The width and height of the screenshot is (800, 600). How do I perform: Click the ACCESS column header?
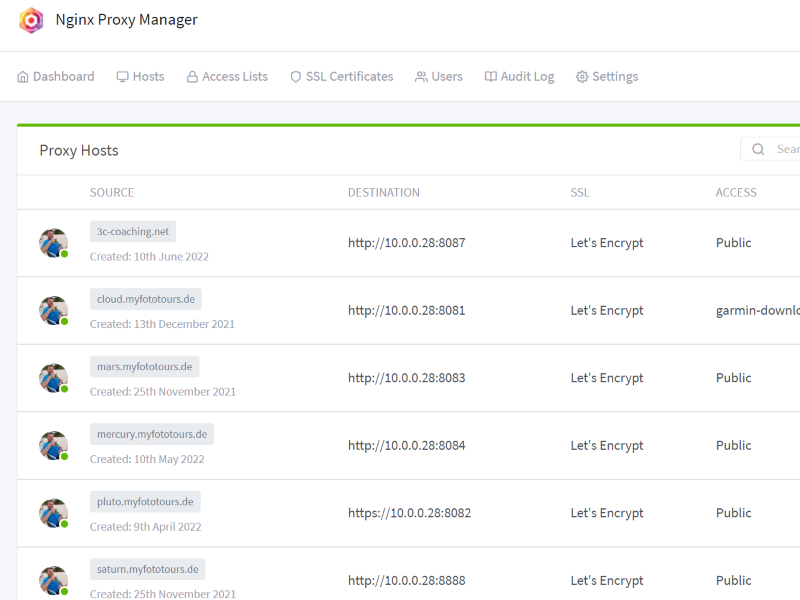pos(736,192)
